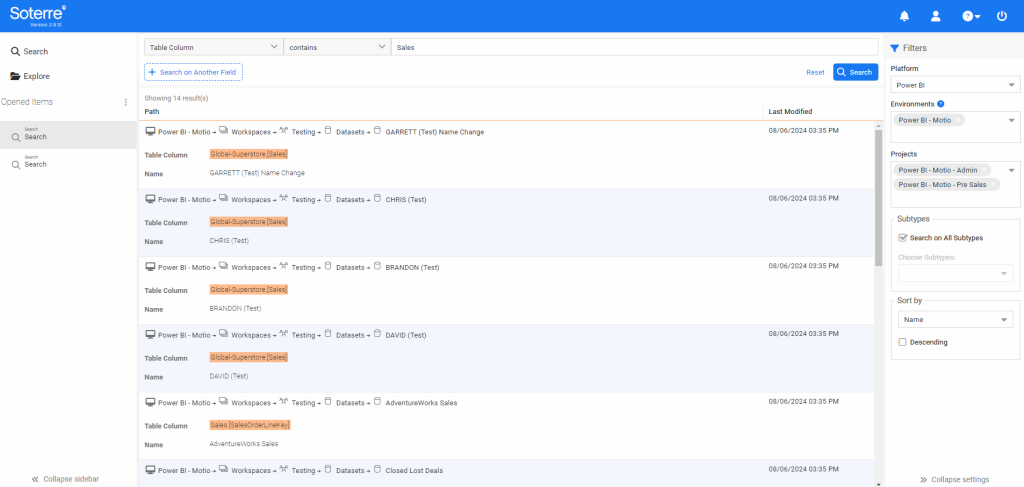Click the search value field containing Sales
This screenshot has height=487, width=1024.
coord(634,47)
